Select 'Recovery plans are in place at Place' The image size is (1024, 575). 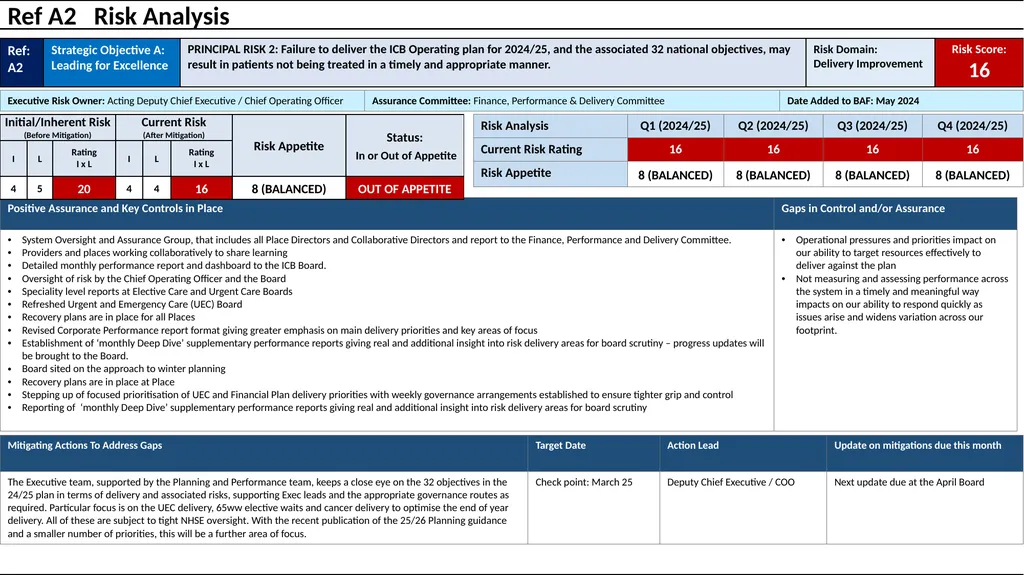(98, 382)
